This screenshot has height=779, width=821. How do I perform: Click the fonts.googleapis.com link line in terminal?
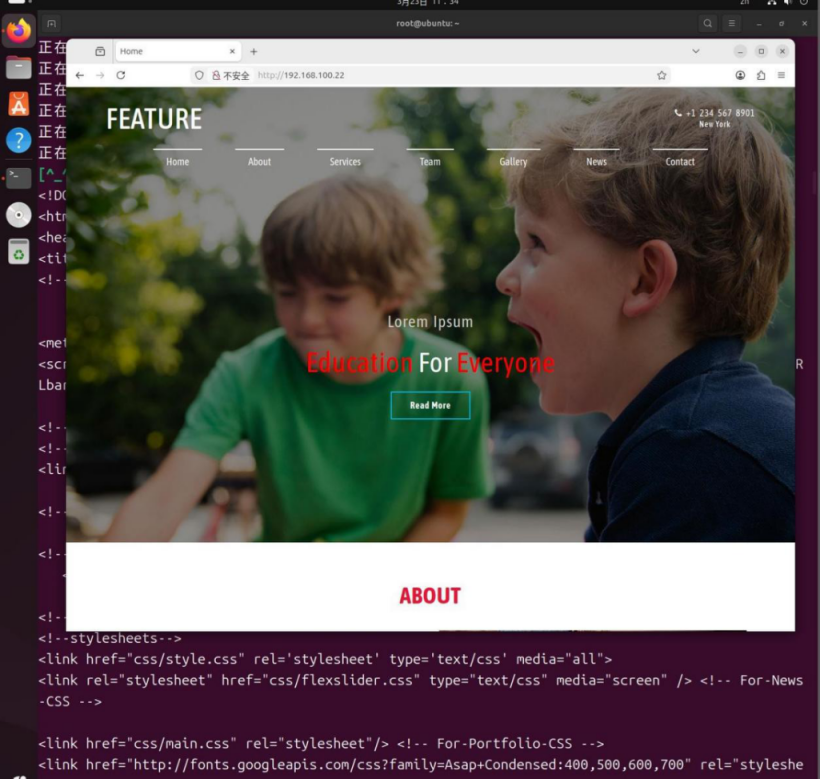click(420, 765)
